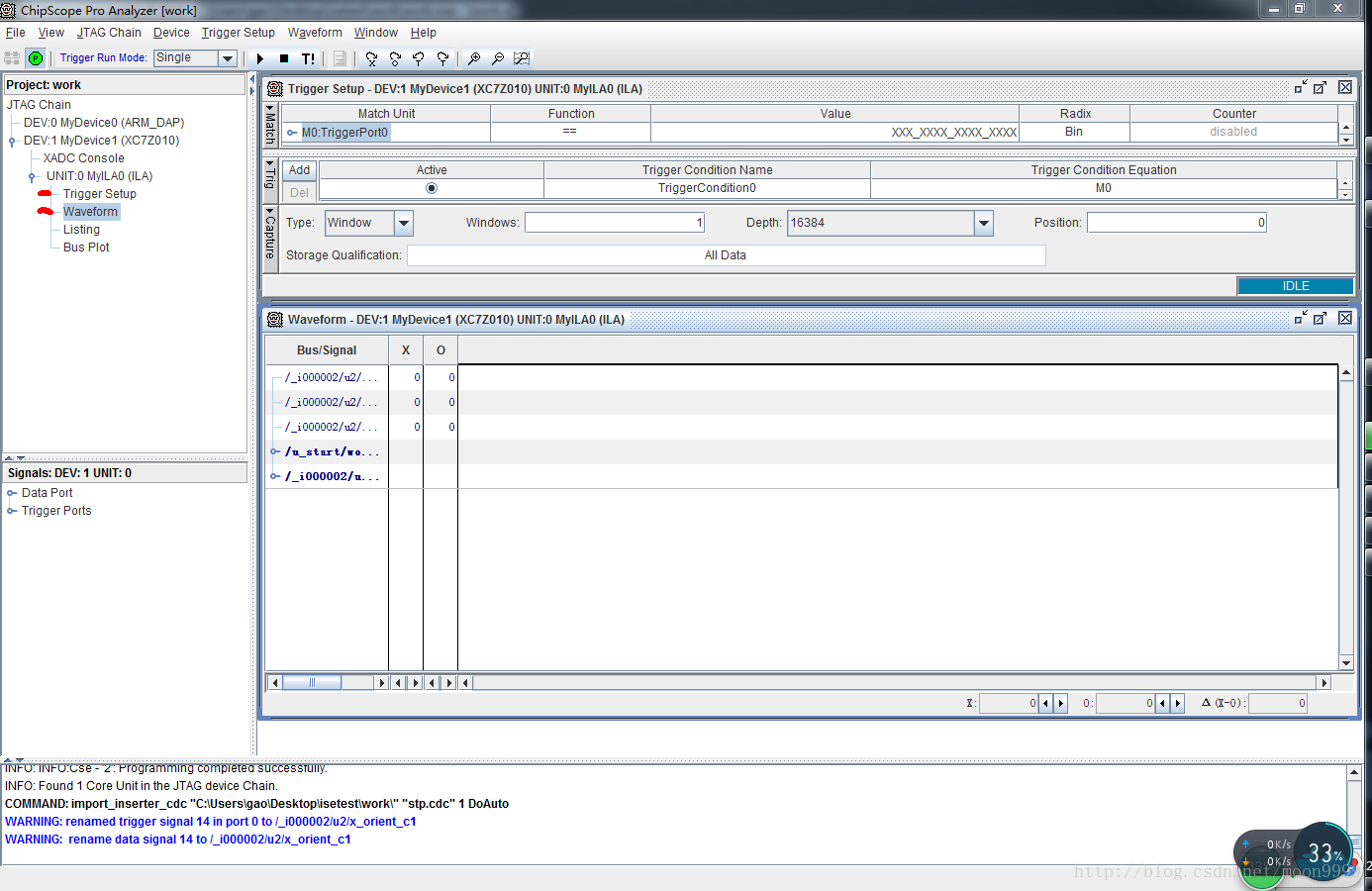This screenshot has height=891, width=1372.
Task: Click the Trigger Immediate T! button
Action: (x=308, y=58)
